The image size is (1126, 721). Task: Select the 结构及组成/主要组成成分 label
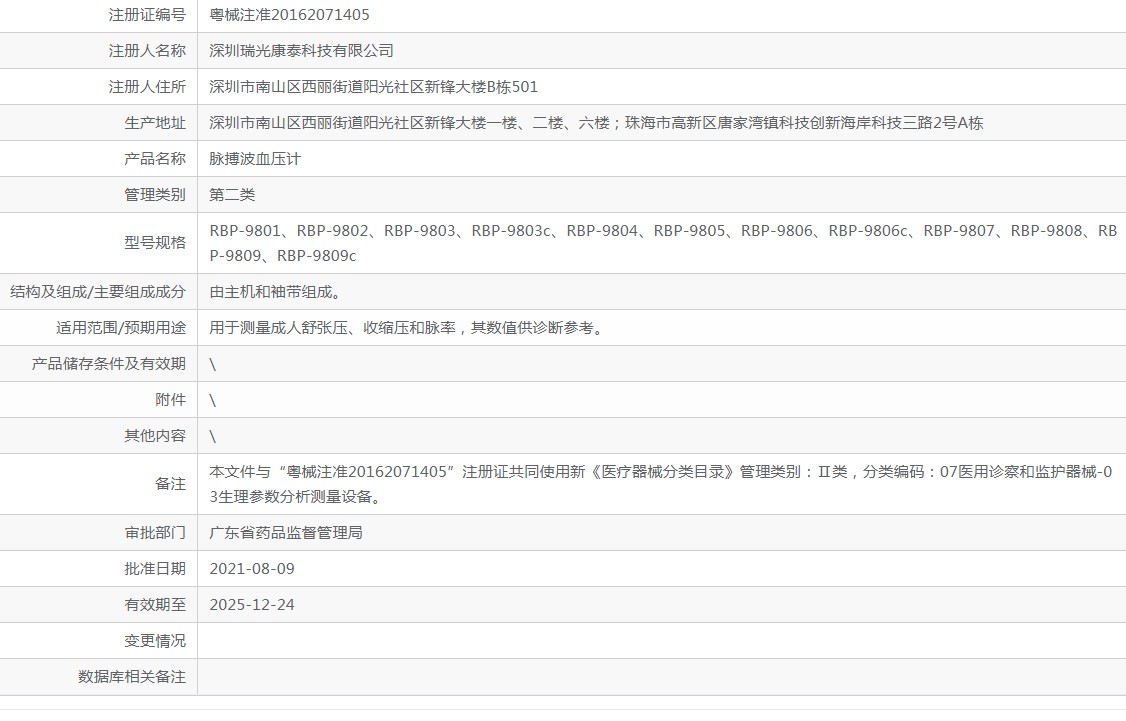[x=98, y=292]
